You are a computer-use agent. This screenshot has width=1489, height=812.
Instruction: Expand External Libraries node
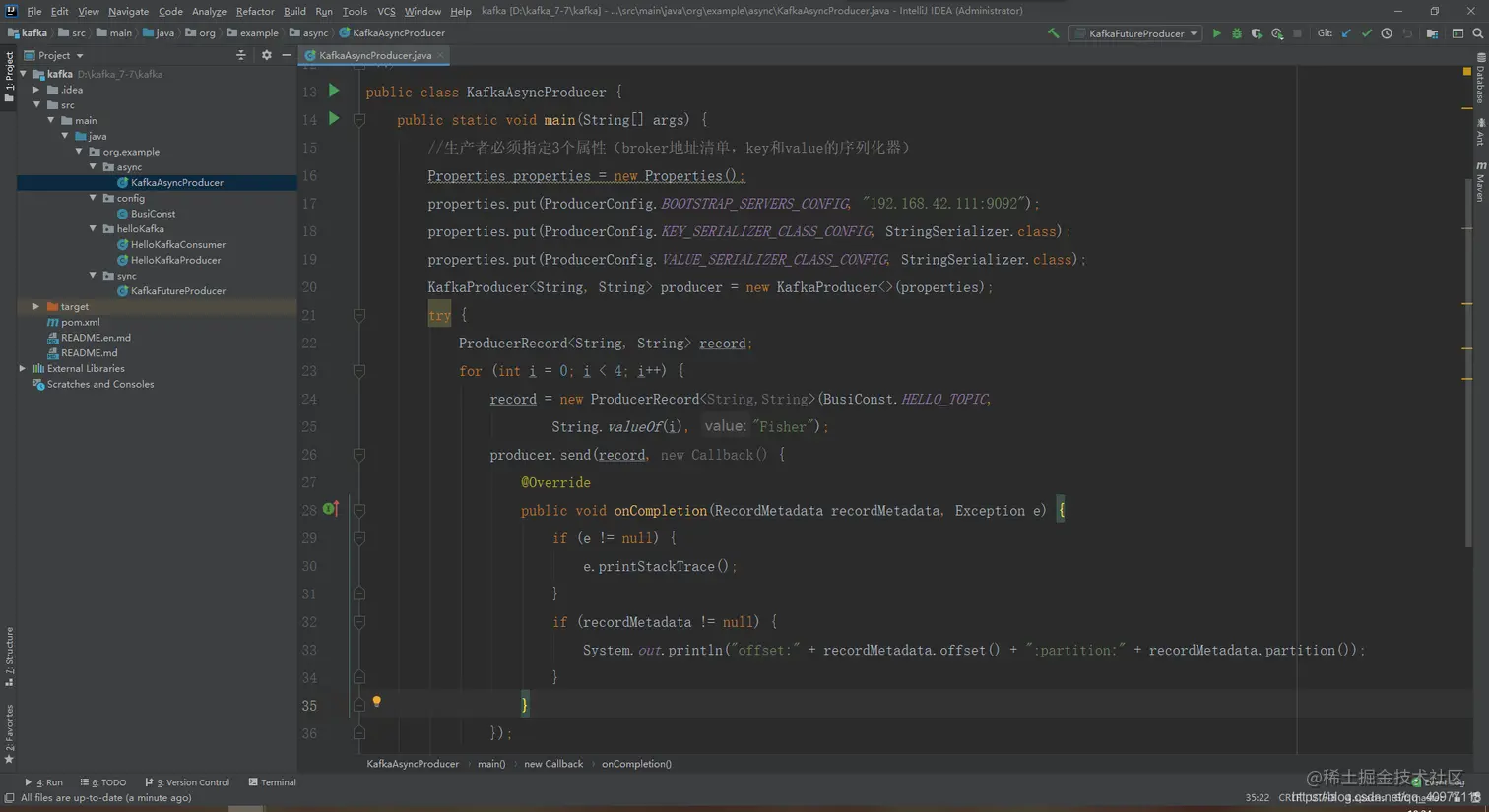(x=24, y=368)
